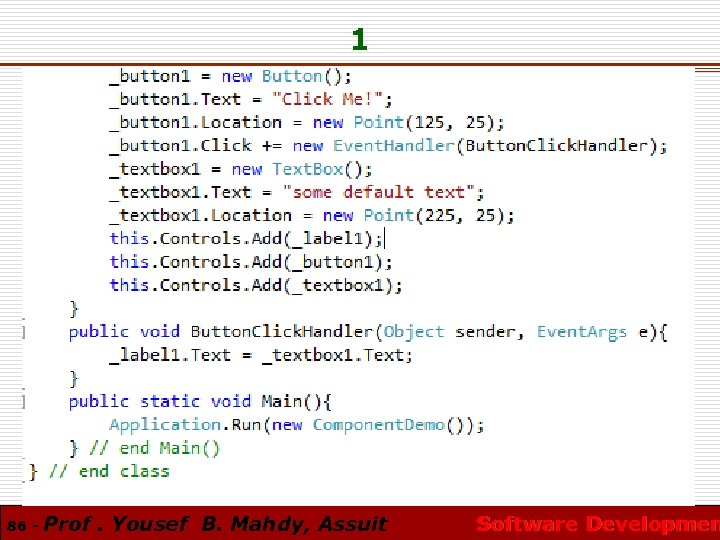Click the "Application" class name

click(x=165, y=425)
